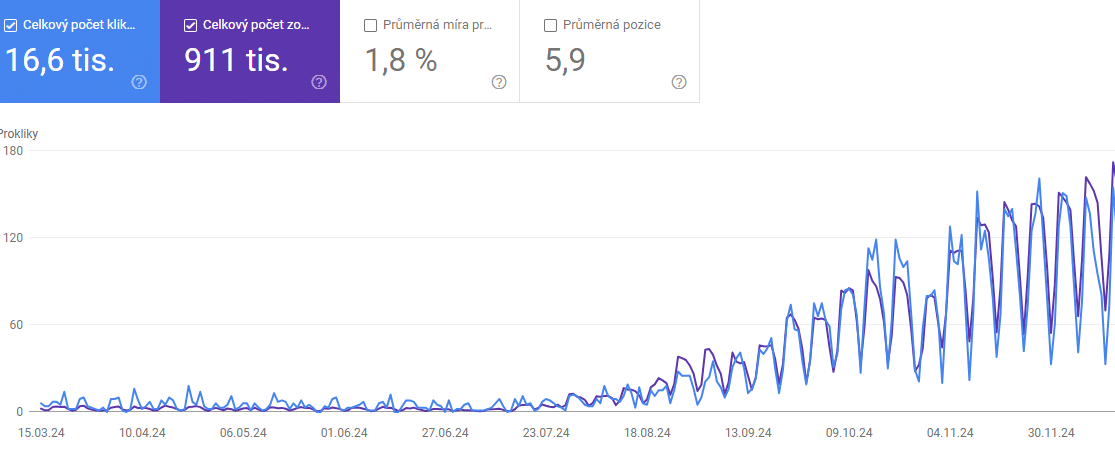Uncheck the Celkový počet kliknutí checkbox

(11, 26)
